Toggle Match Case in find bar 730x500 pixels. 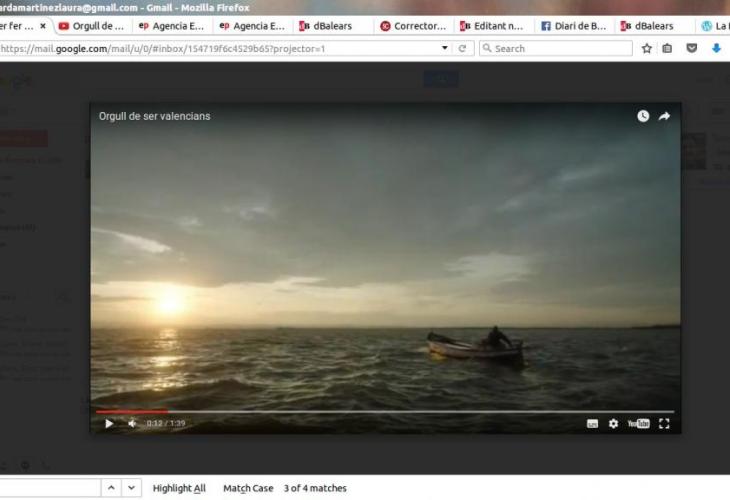click(x=248, y=488)
